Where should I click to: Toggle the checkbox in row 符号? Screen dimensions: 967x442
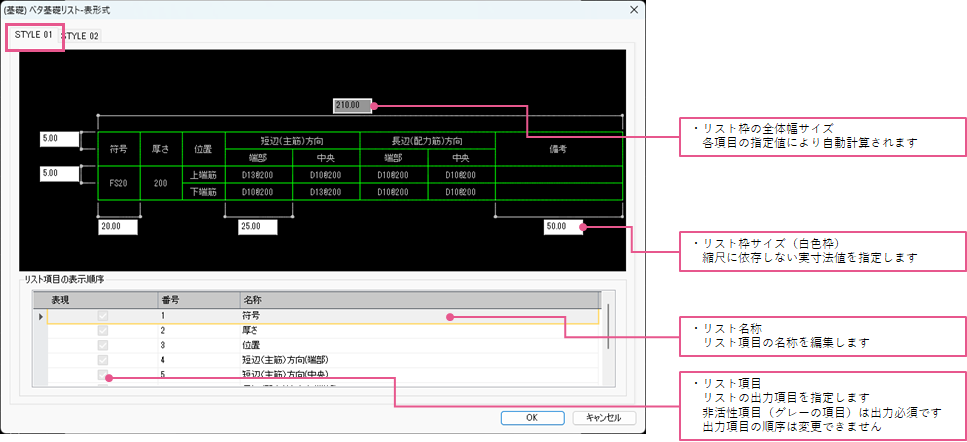pos(103,316)
